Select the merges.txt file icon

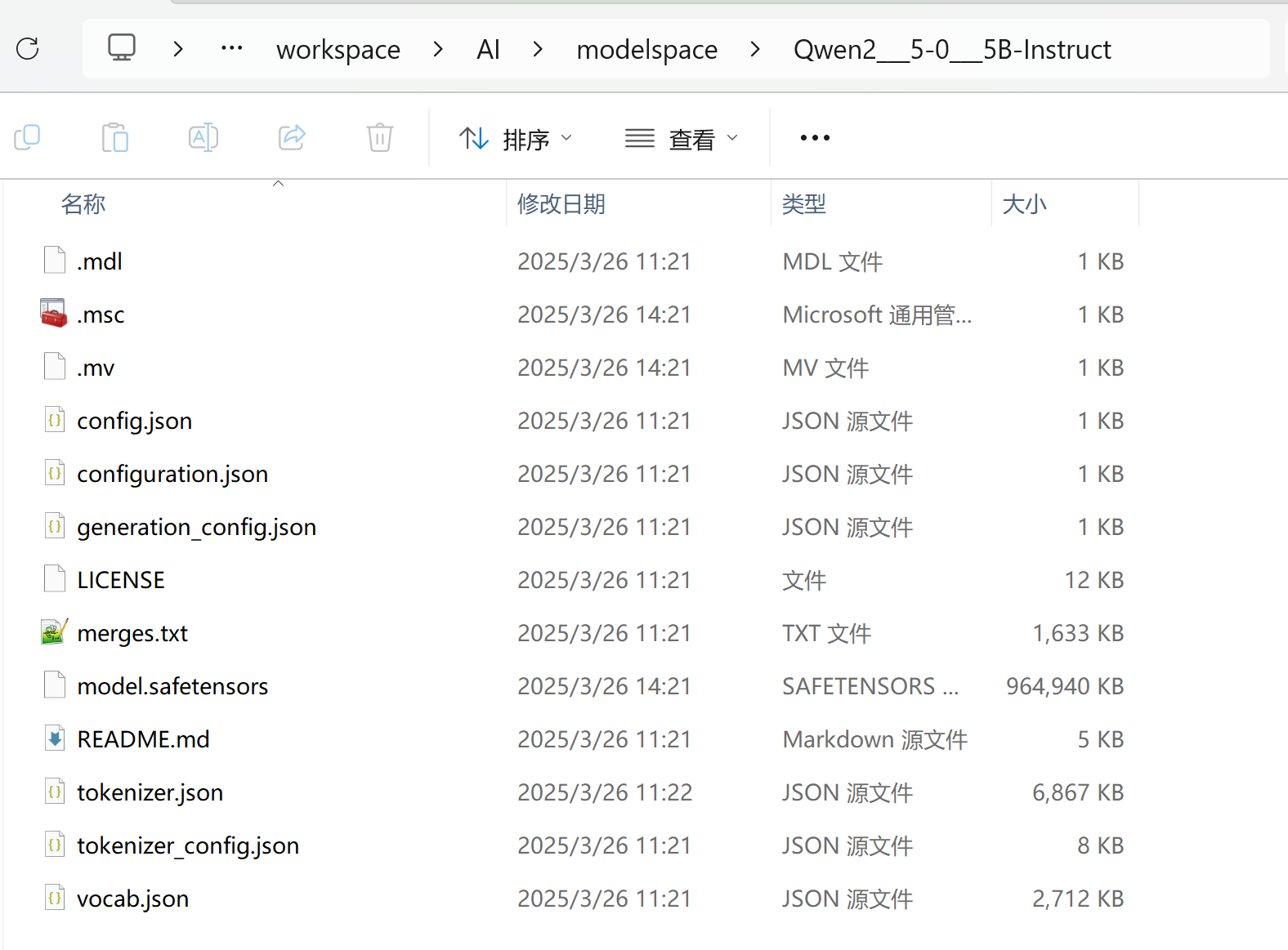[x=54, y=631]
